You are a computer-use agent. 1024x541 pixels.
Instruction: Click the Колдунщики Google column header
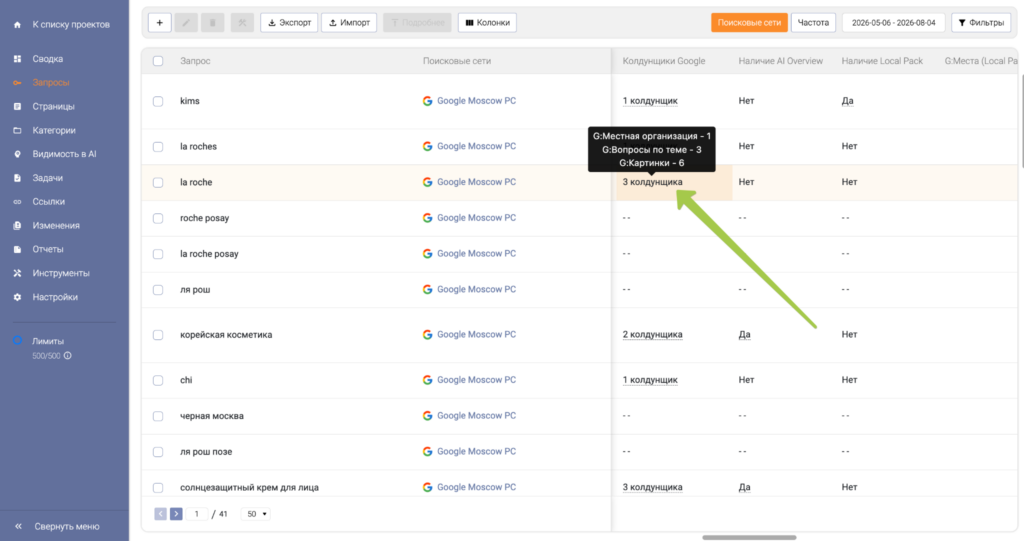tap(664, 61)
